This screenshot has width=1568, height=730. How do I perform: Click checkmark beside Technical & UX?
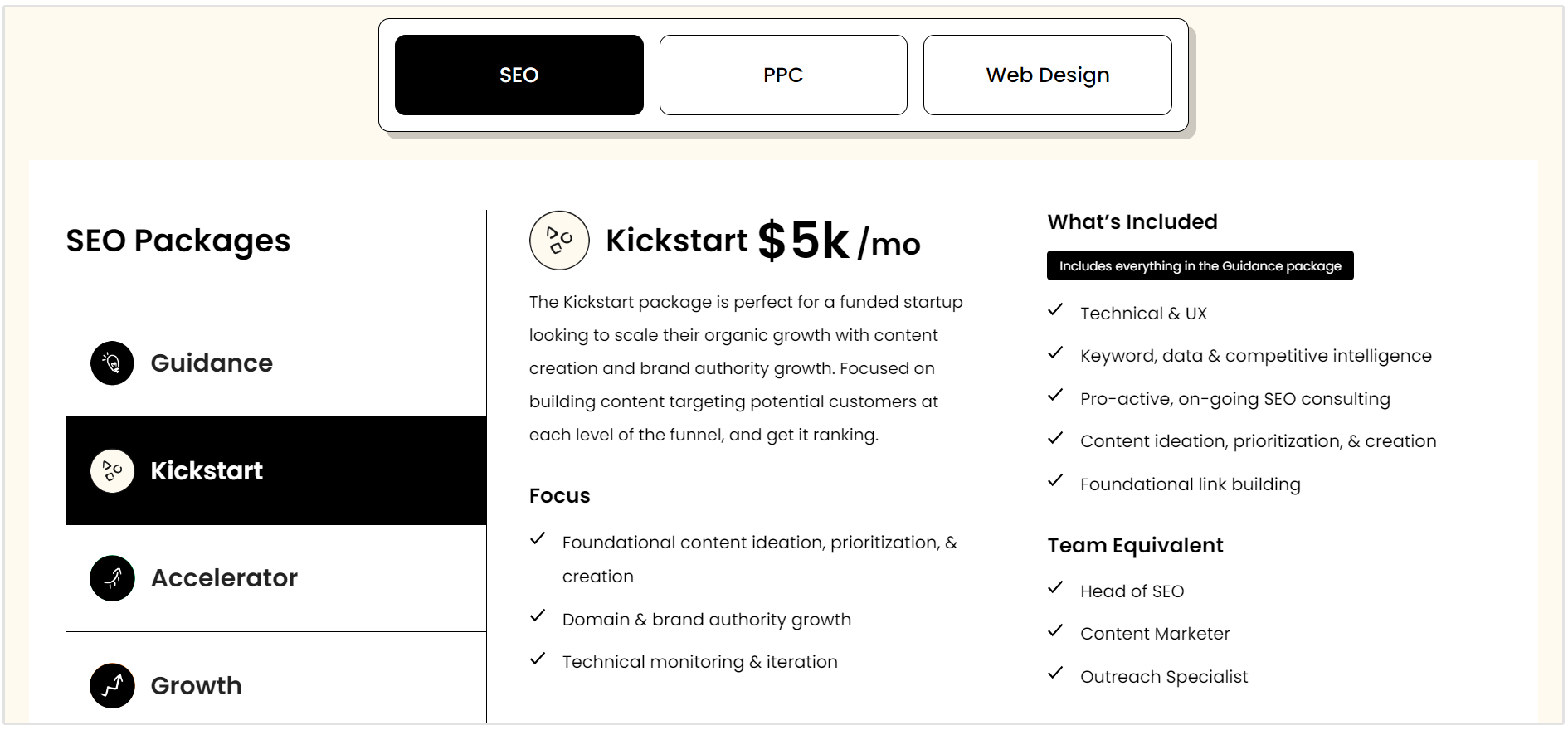coord(1055,310)
